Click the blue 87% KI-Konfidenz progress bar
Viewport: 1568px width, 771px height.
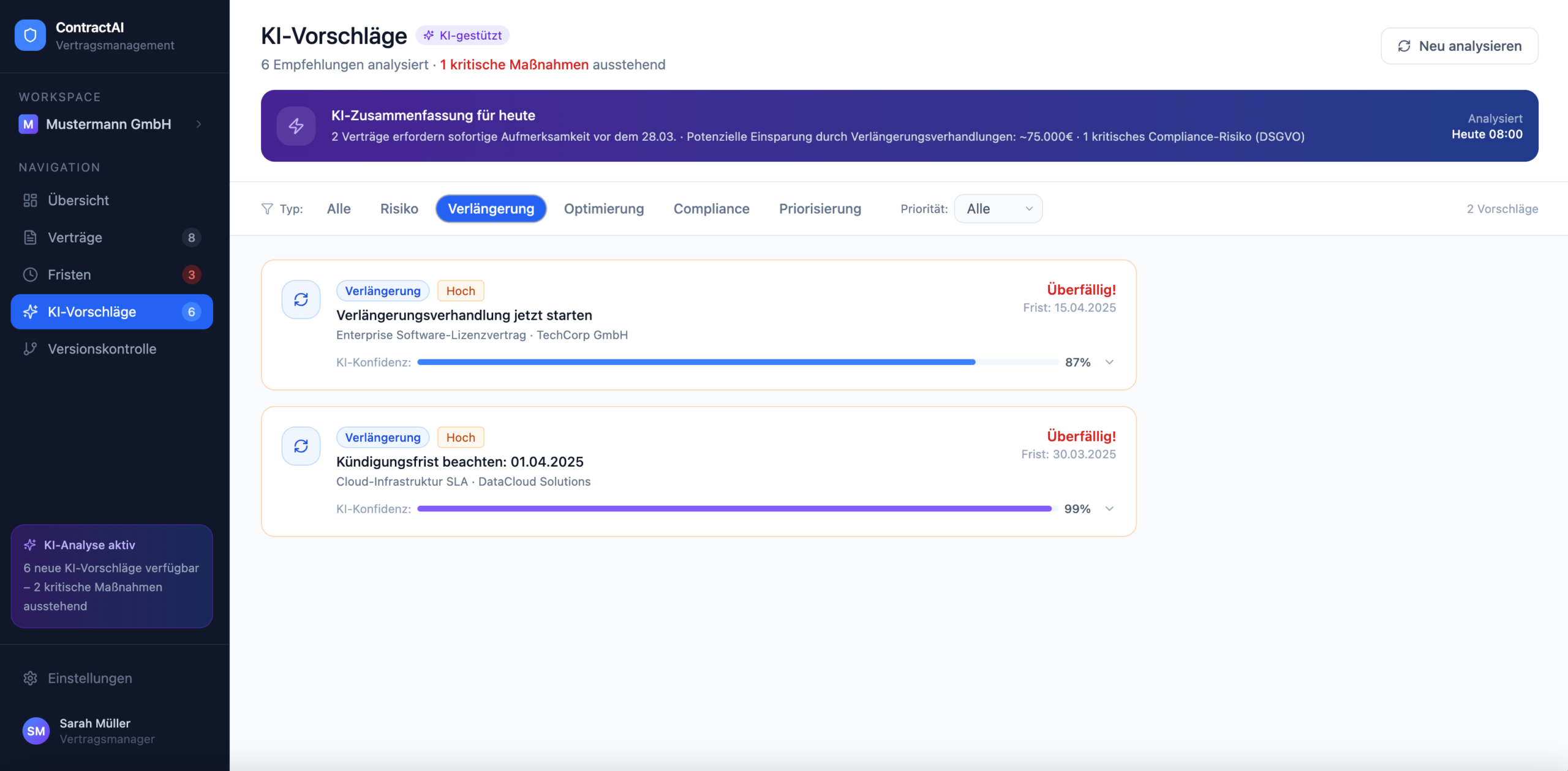[x=696, y=362]
